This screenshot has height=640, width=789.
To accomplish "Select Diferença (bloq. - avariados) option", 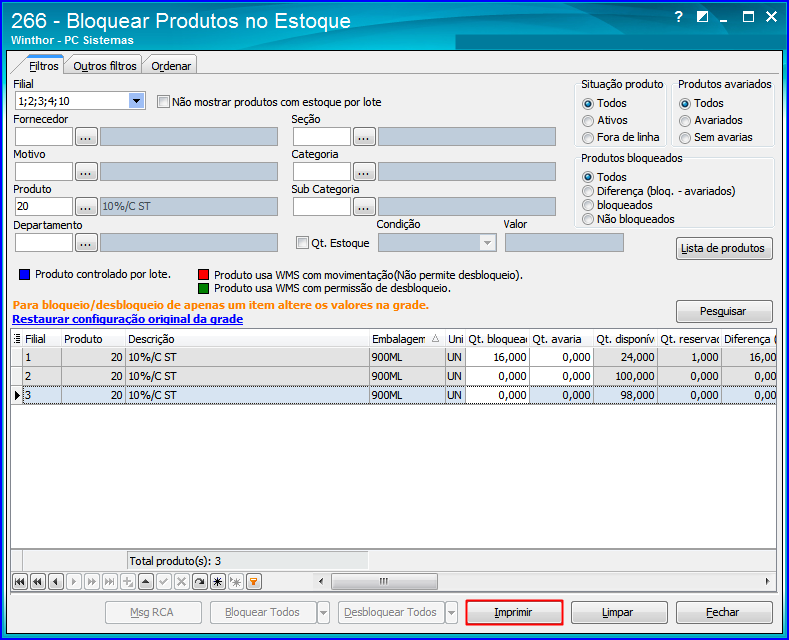I will point(588,191).
